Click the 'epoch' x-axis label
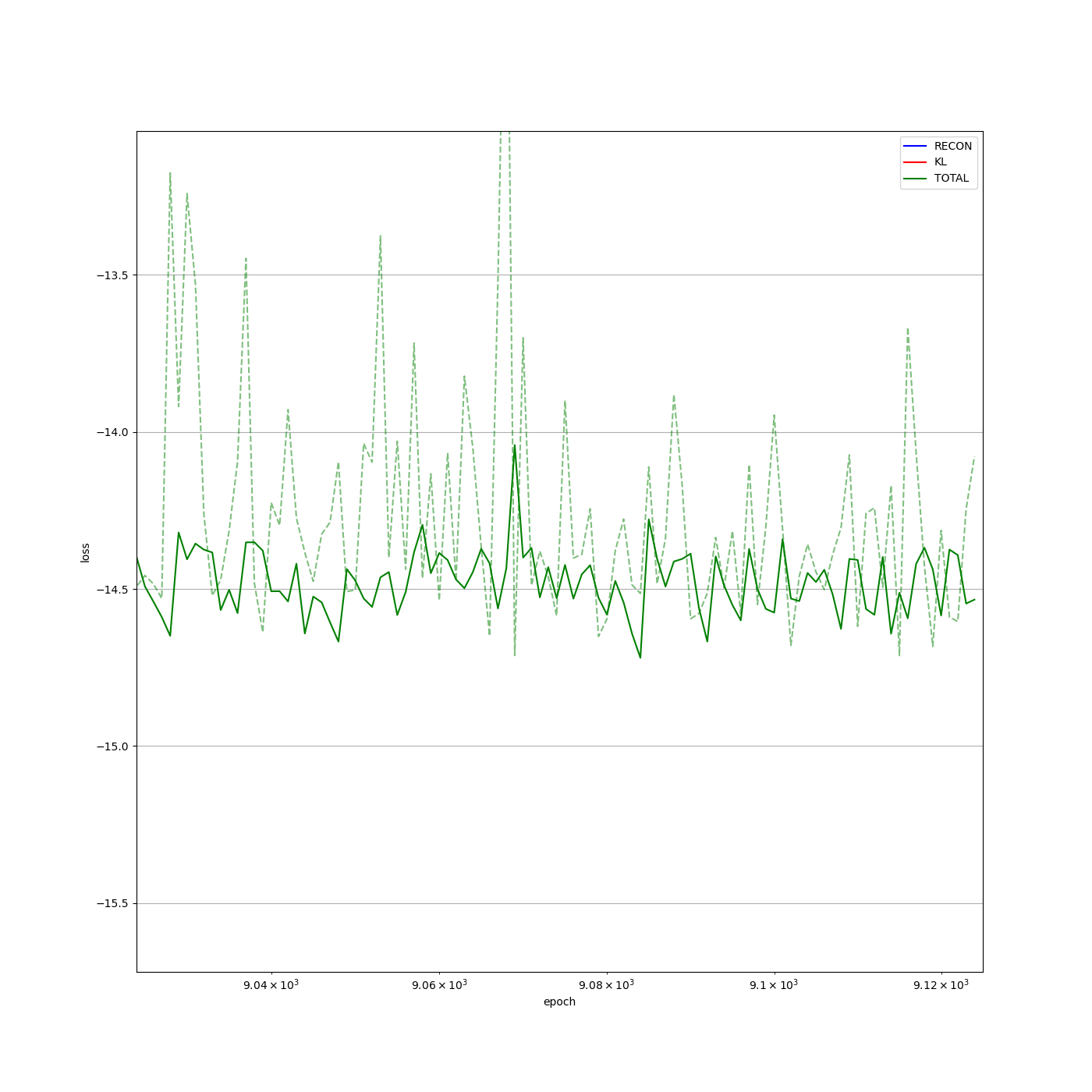This screenshot has width=1092, height=1092. (x=559, y=1002)
